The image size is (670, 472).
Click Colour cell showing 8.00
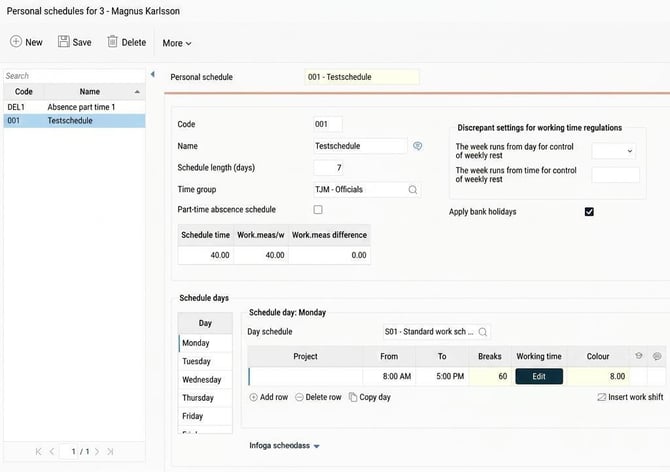pos(598,376)
